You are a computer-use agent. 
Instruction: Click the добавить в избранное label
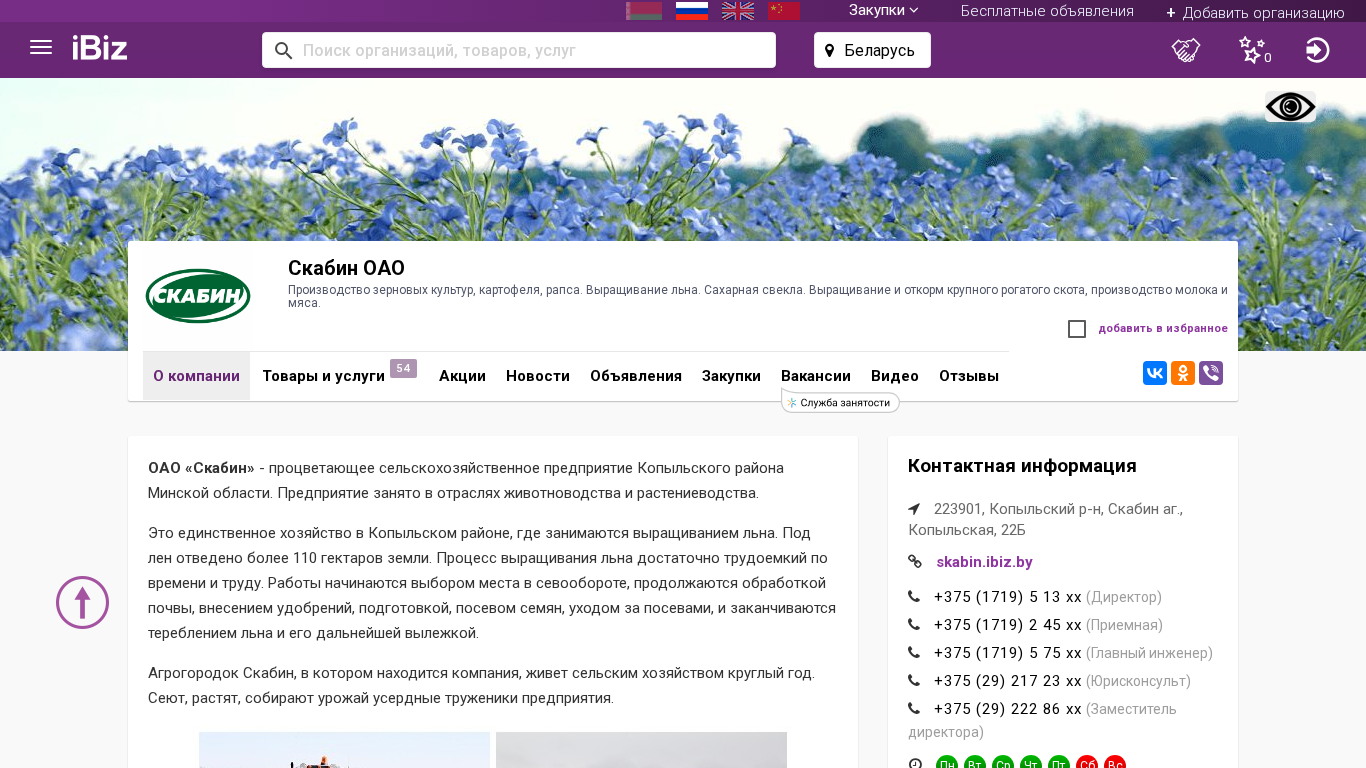pos(1163,329)
